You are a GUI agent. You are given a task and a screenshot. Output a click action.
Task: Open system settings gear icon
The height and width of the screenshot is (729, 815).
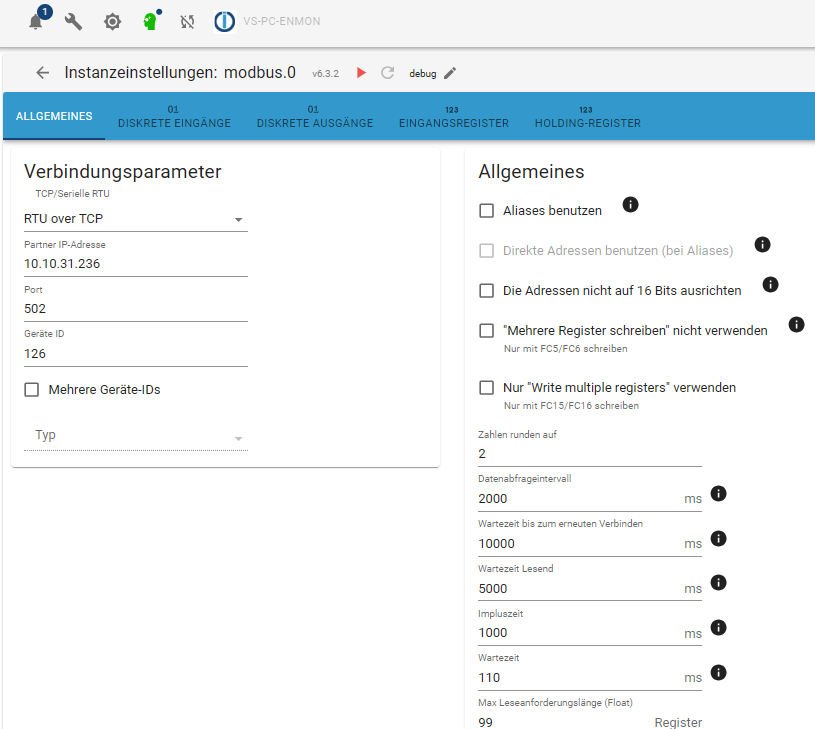112,21
